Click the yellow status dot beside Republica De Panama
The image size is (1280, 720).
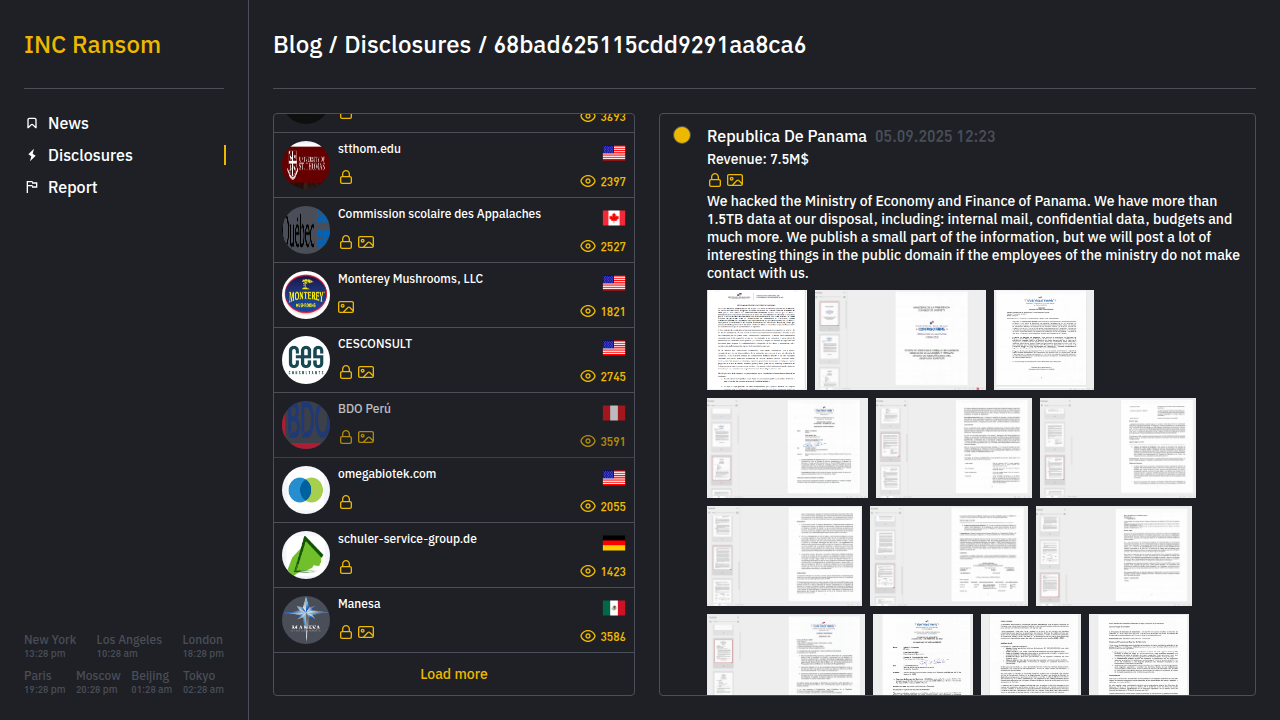click(x=682, y=135)
